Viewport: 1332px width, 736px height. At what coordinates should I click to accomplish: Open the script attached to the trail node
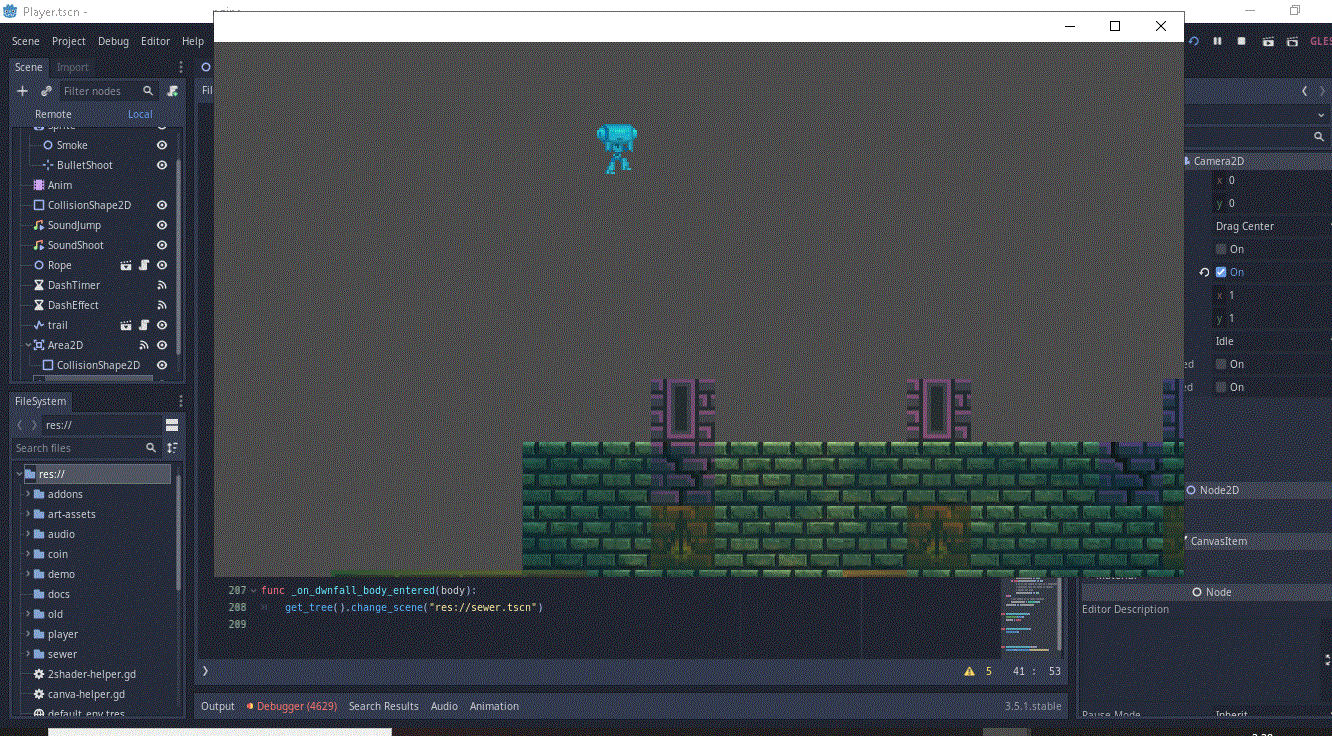pyautogui.click(x=144, y=325)
